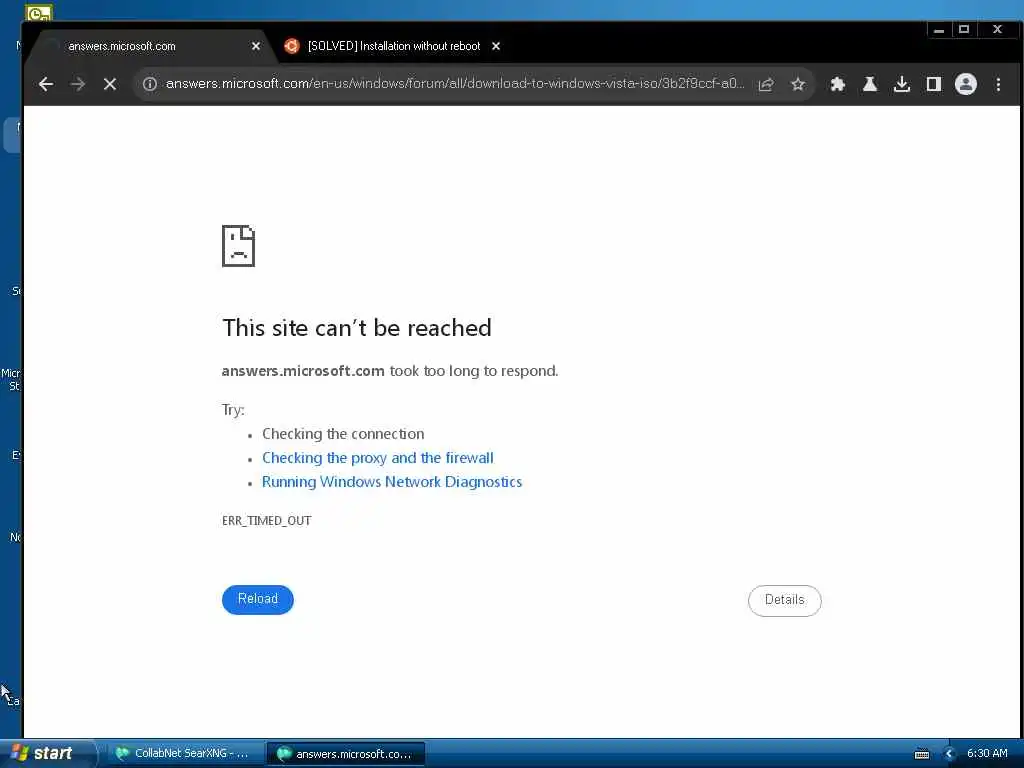
Task: Open the Extensions puzzle icon
Action: [x=838, y=84]
